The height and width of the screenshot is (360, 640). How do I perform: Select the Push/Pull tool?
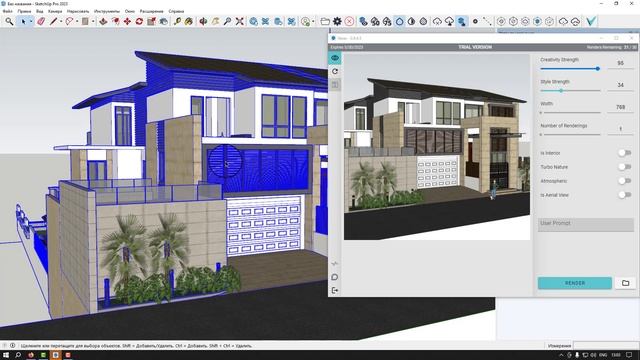pyautogui.click(x=103, y=21)
